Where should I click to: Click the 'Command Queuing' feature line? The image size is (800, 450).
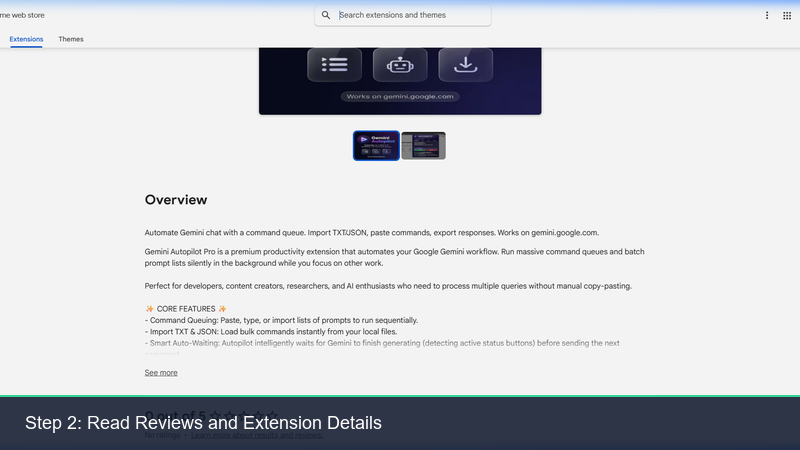coord(281,320)
